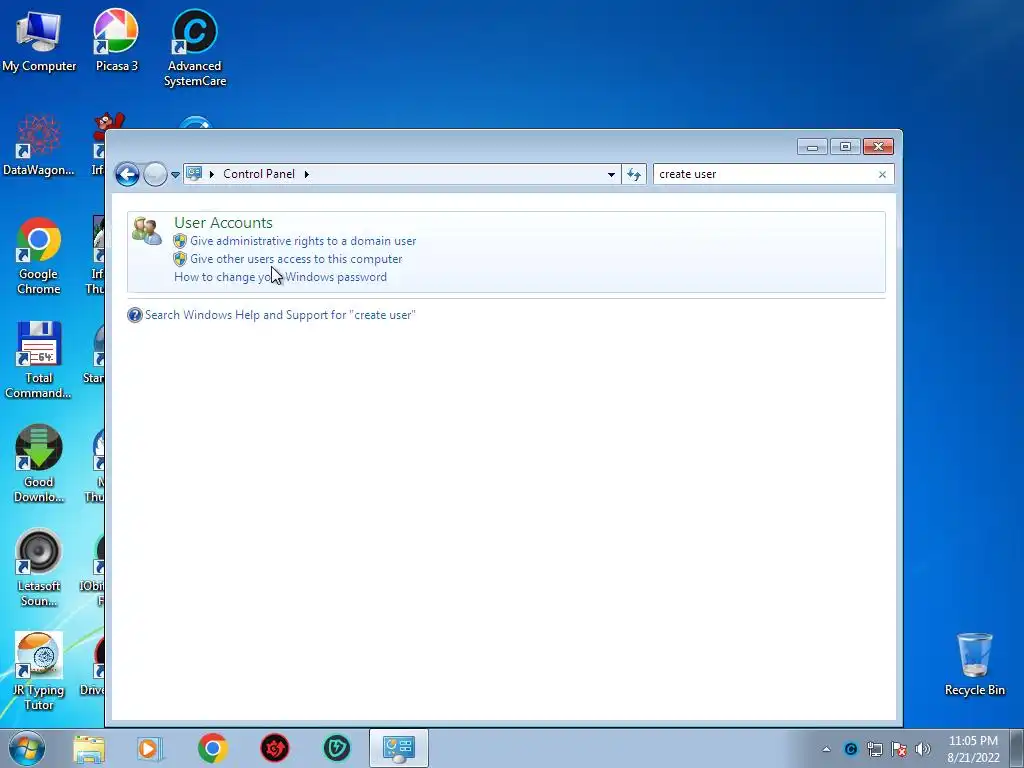Screen dimensions: 1024x768
Task: Expand the arrow after Control Panel breadcrumb
Action: pos(306,174)
